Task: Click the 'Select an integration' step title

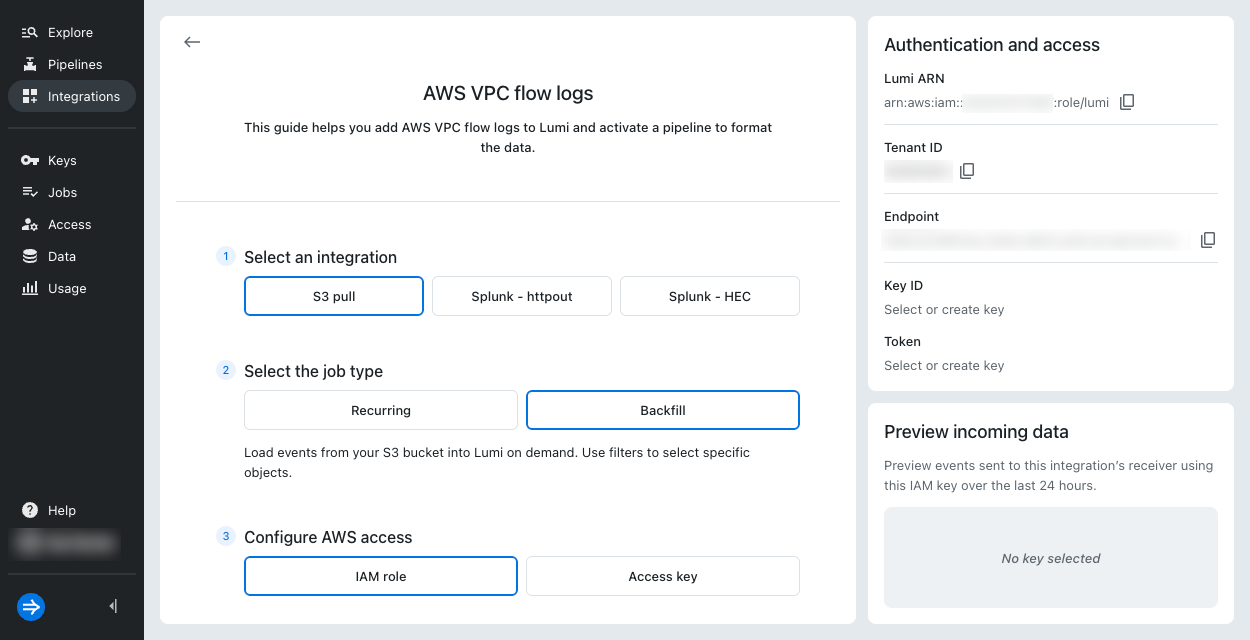Action: click(320, 257)
